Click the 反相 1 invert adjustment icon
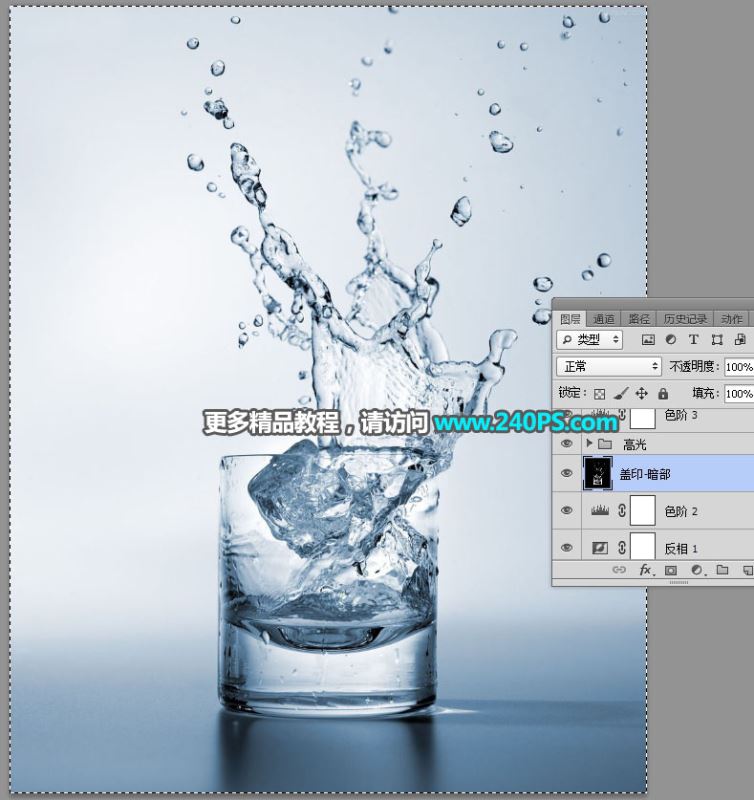The height and width of the screenshot is (800, 754). [x=600, y=548]
